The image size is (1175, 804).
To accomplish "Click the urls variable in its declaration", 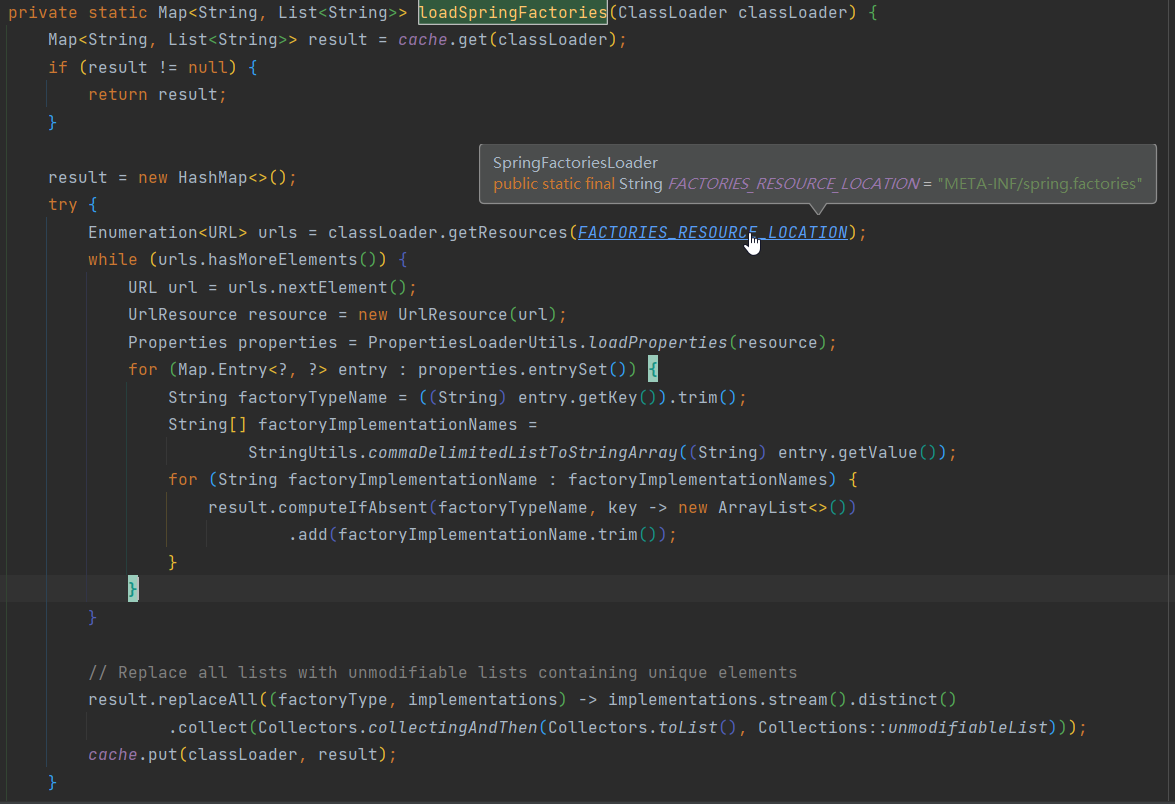I will tap(277, 232).
